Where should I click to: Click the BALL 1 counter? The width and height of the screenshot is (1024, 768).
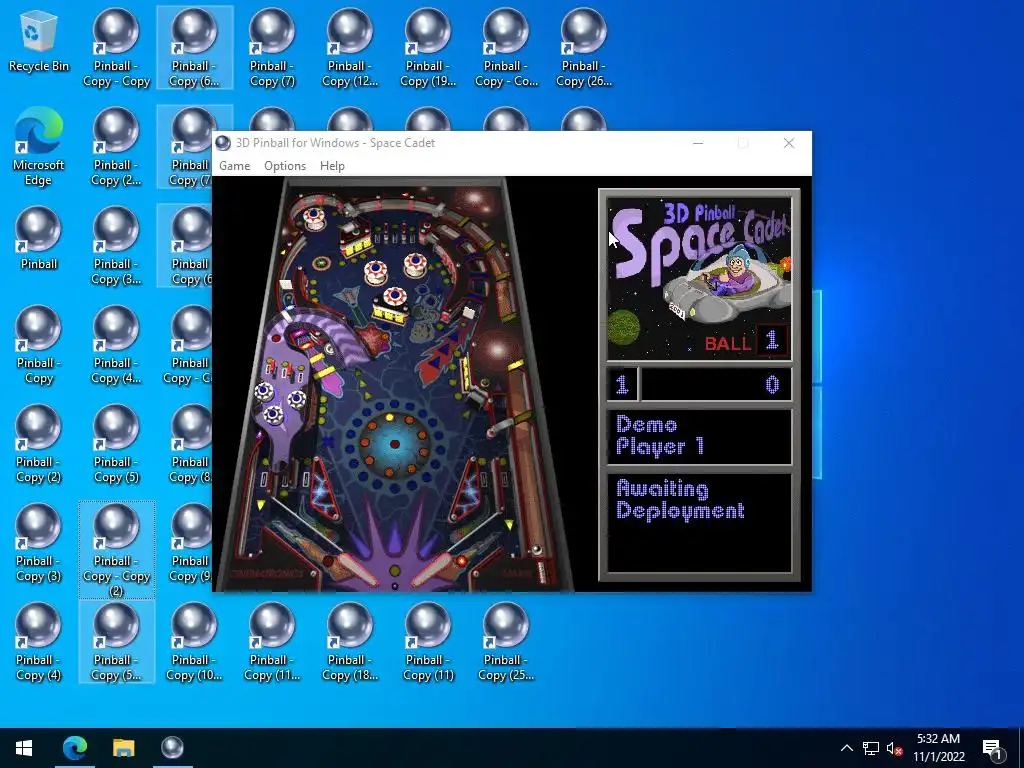[746, 342]
